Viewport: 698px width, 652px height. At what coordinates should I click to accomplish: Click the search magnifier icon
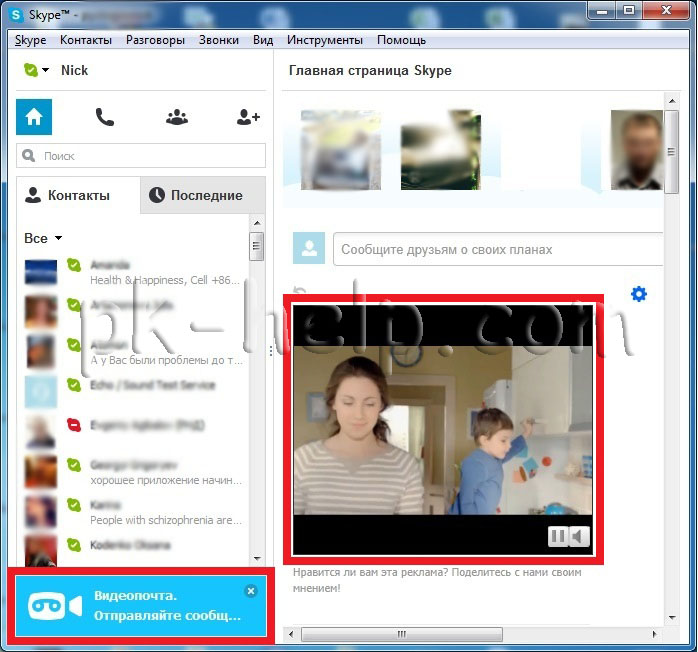click(x=28, y=156)
